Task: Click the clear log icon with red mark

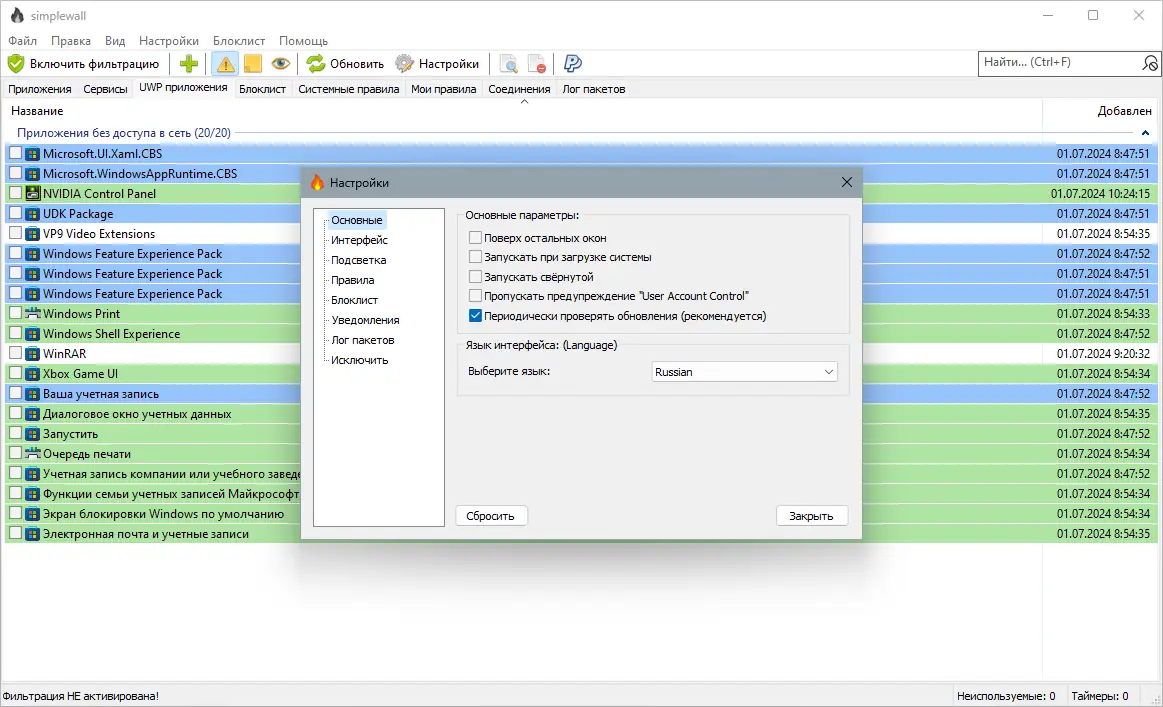Action: pos(537,64)
